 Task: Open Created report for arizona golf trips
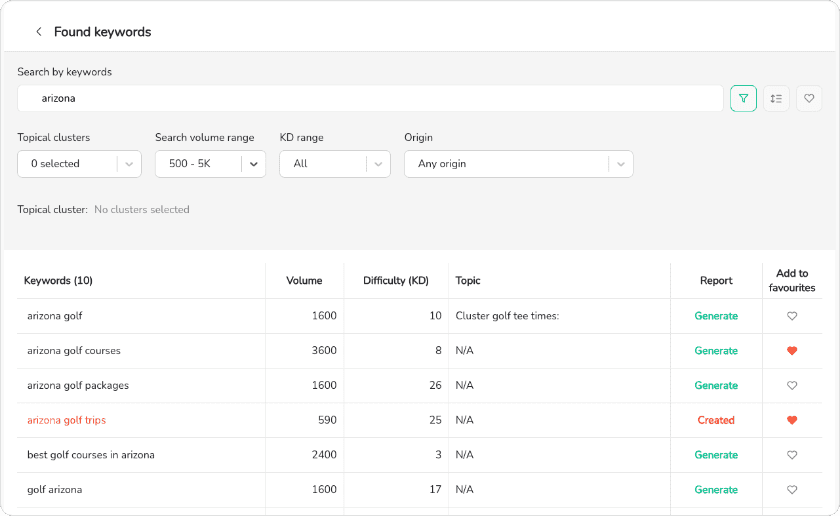(716, 421)
